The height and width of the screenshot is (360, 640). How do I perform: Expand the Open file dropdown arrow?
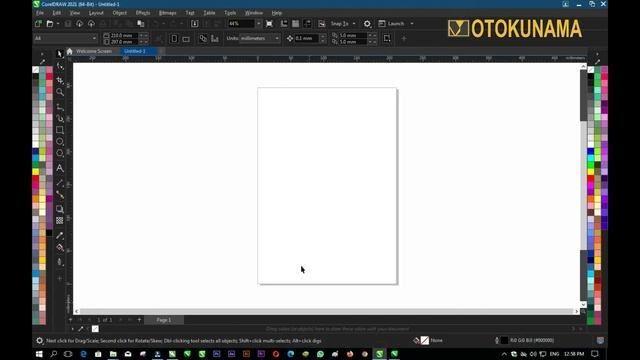tap(58, 24)
